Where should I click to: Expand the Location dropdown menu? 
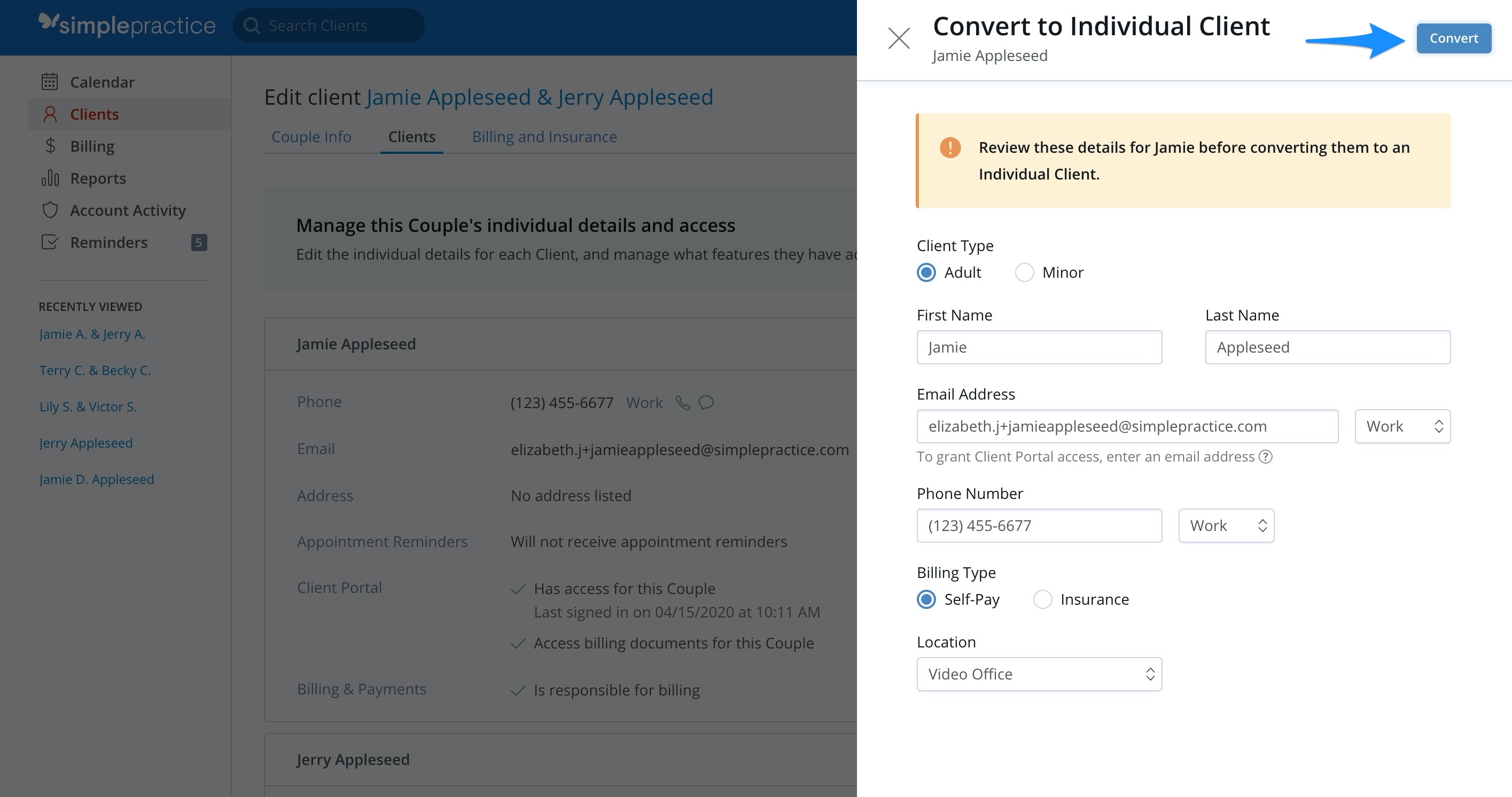[1039, 673]
